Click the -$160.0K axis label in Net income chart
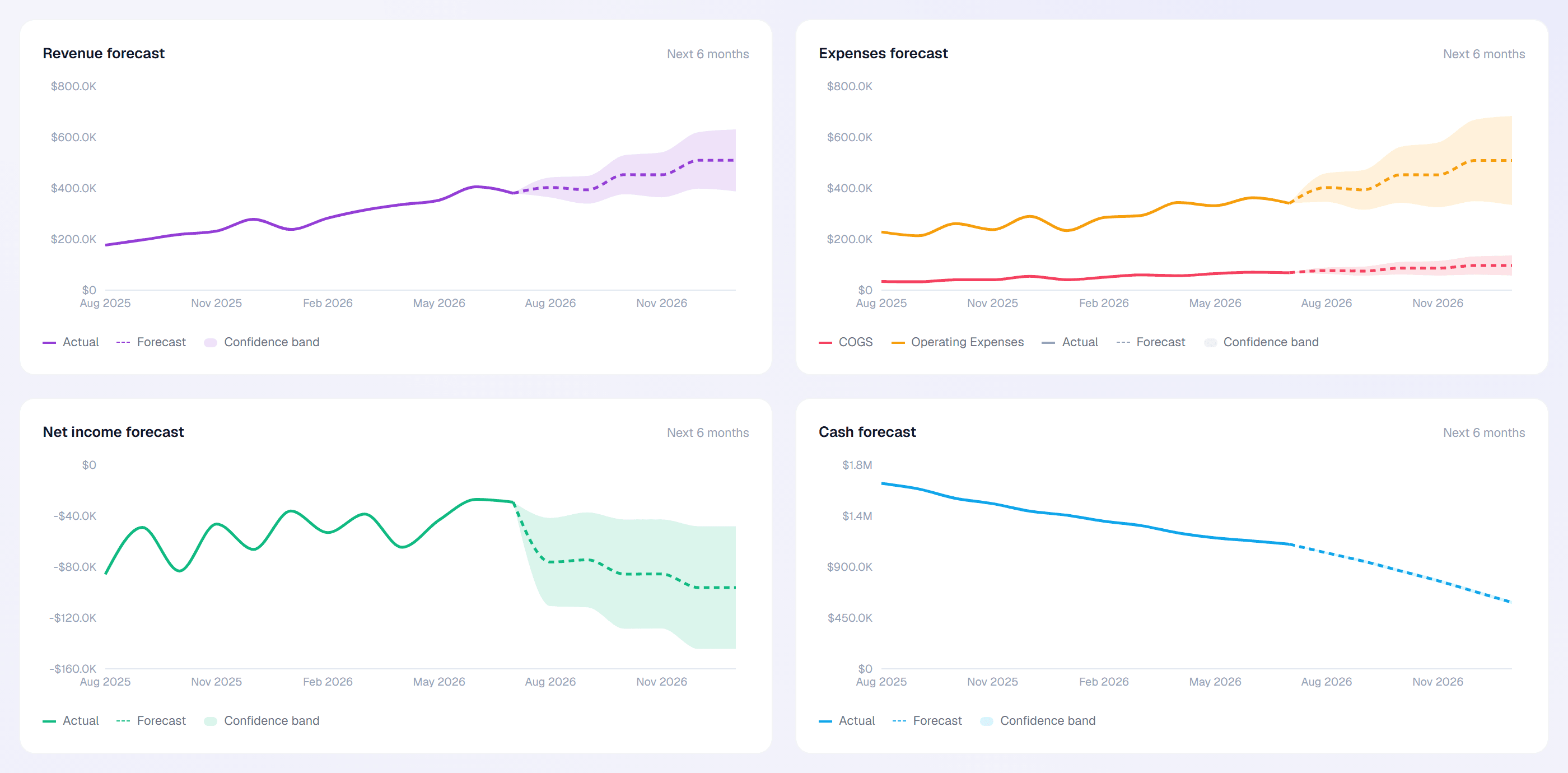1568x773 pixels. 73,669
